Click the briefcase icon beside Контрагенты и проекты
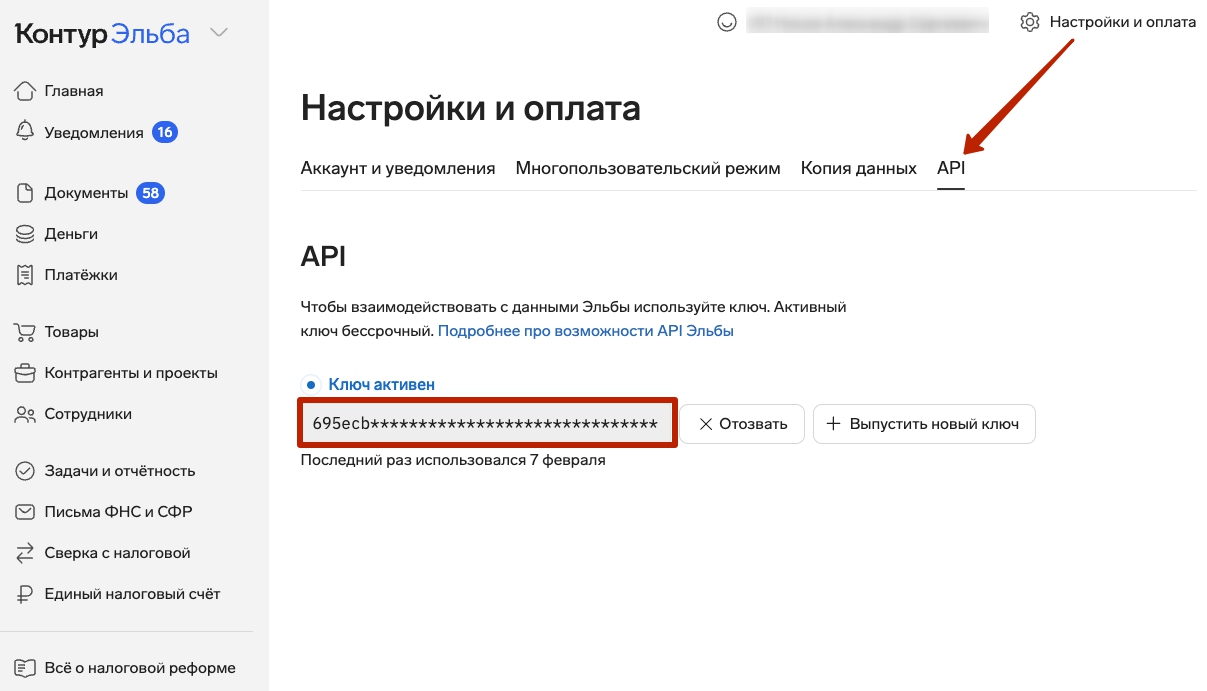The image size is (1207, 691). pyautogui.click(x=25, y=373)
